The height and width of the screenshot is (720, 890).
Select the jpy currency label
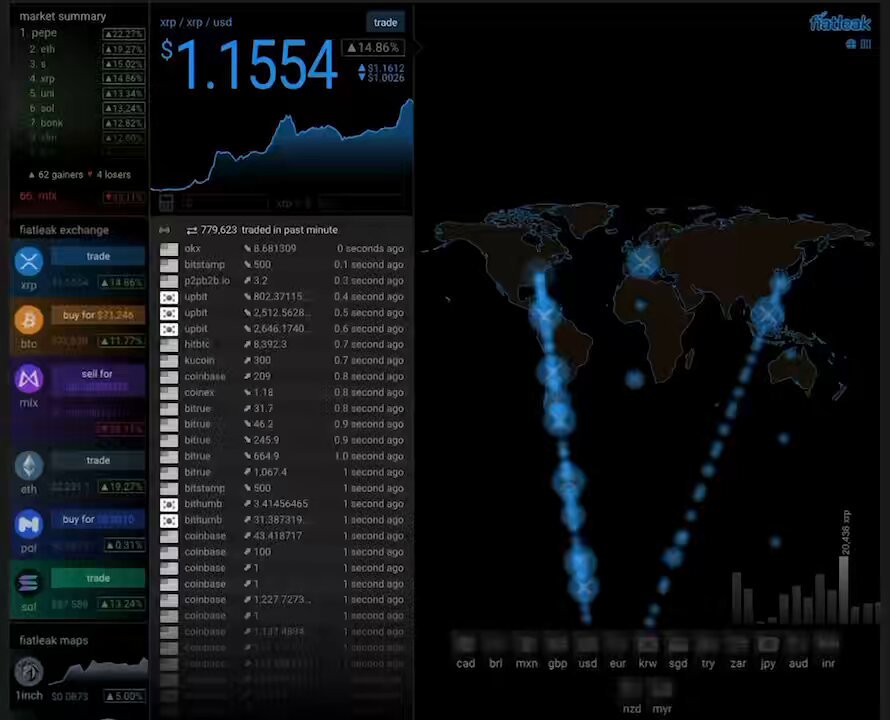(x=768, y=664)
